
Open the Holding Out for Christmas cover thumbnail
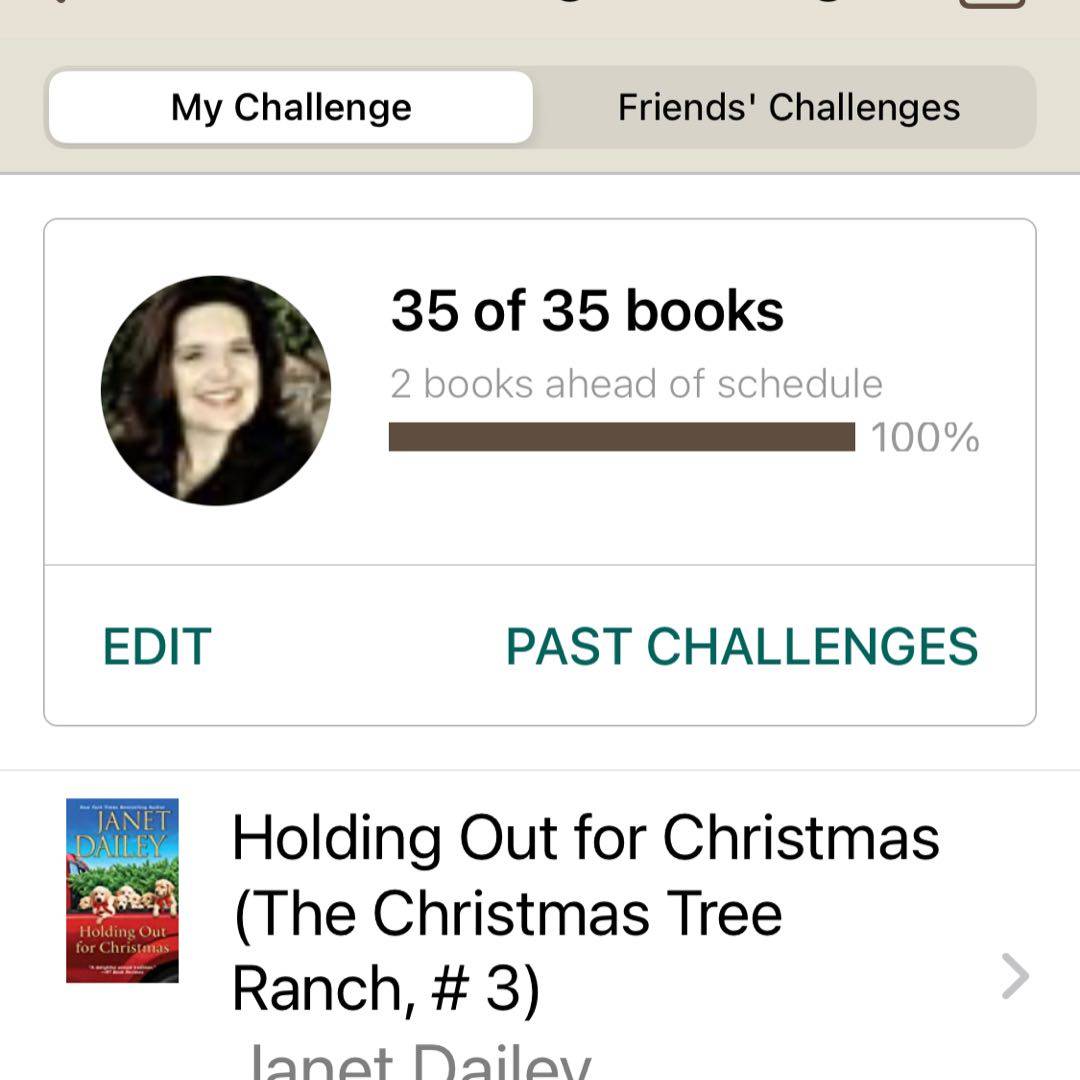click(x=122, y=890)
